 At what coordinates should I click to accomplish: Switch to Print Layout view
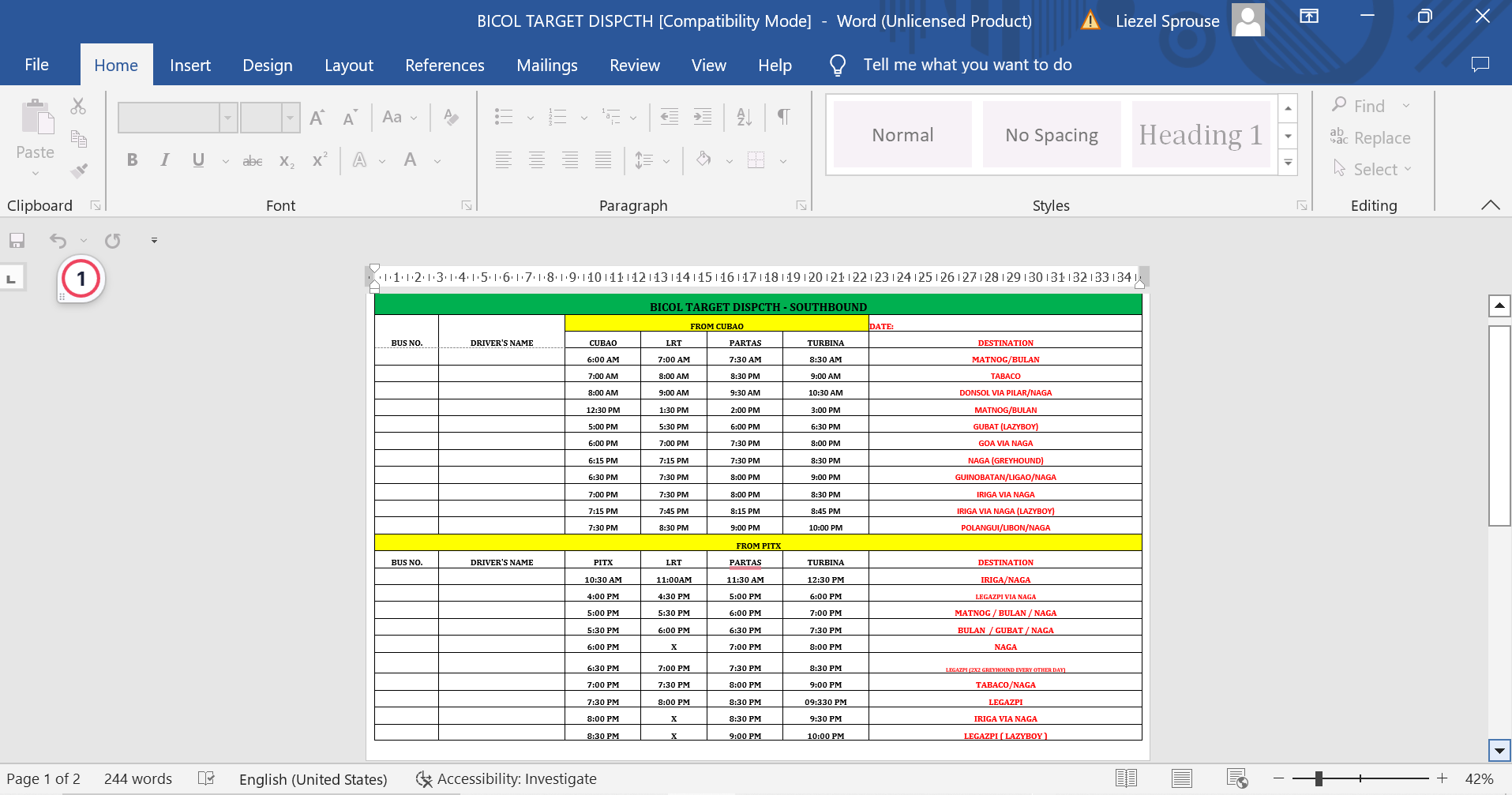[1182, 778]
